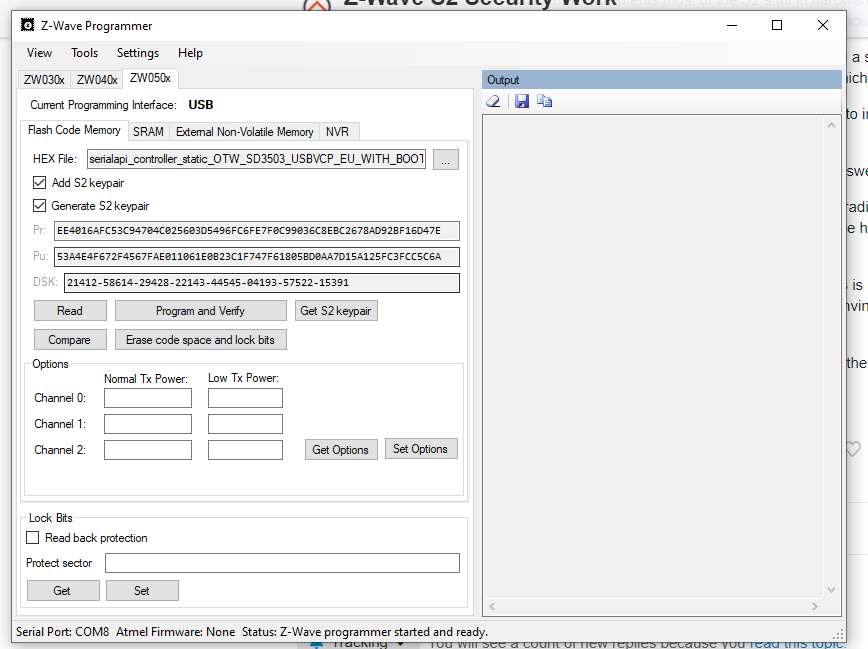
Task: Open the Settings menu
Action: click(x=138, y=53)
